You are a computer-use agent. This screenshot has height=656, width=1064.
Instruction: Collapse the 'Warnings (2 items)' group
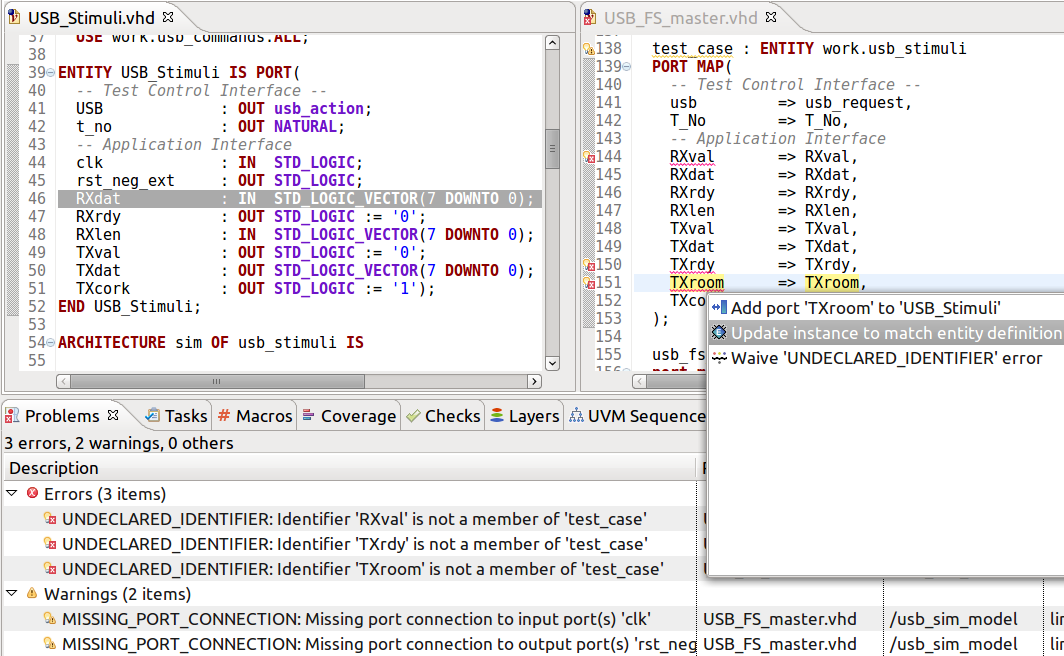(12, 593)
